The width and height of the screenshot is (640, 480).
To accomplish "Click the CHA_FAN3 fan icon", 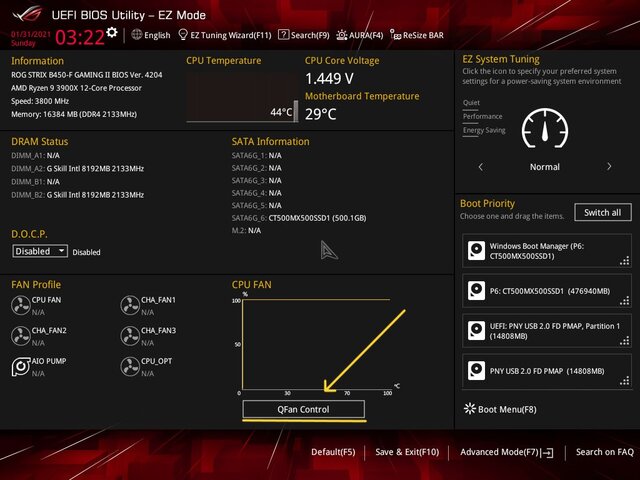I will (x=130, y=336).
